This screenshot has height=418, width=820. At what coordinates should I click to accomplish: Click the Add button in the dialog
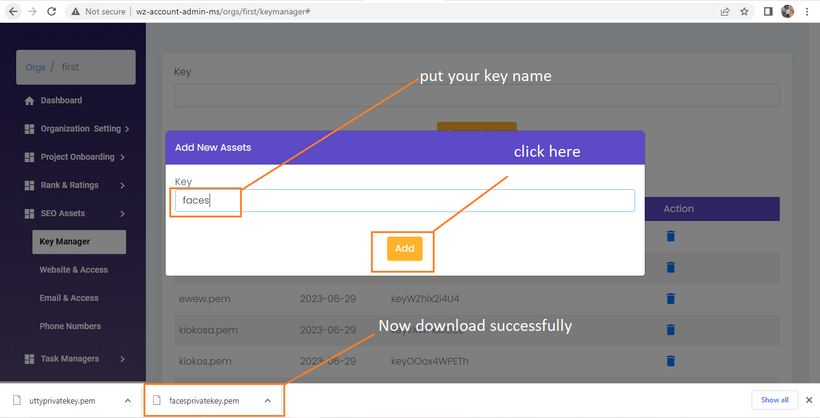(404, 249)
